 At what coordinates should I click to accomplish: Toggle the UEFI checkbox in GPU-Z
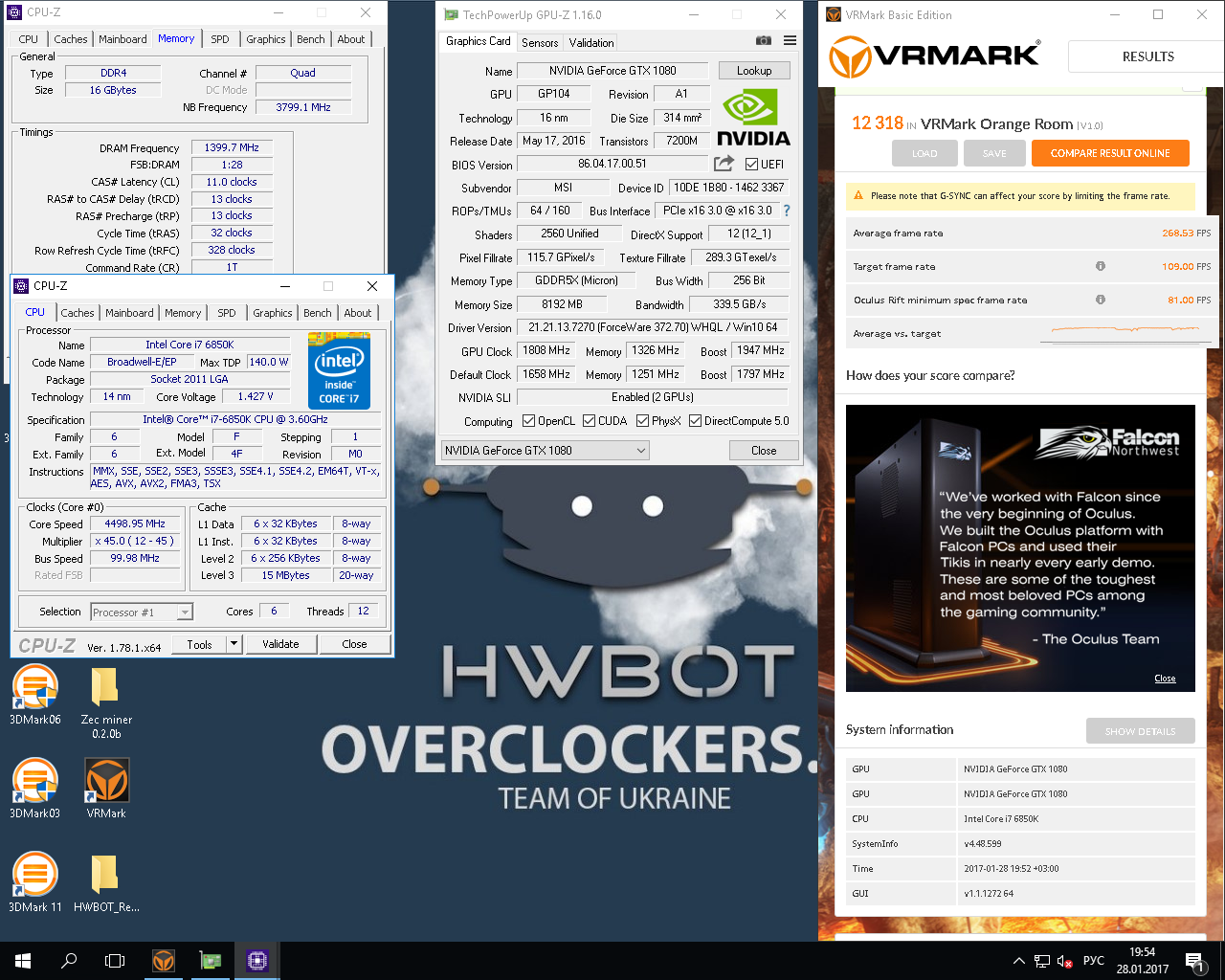coord(751,165)
